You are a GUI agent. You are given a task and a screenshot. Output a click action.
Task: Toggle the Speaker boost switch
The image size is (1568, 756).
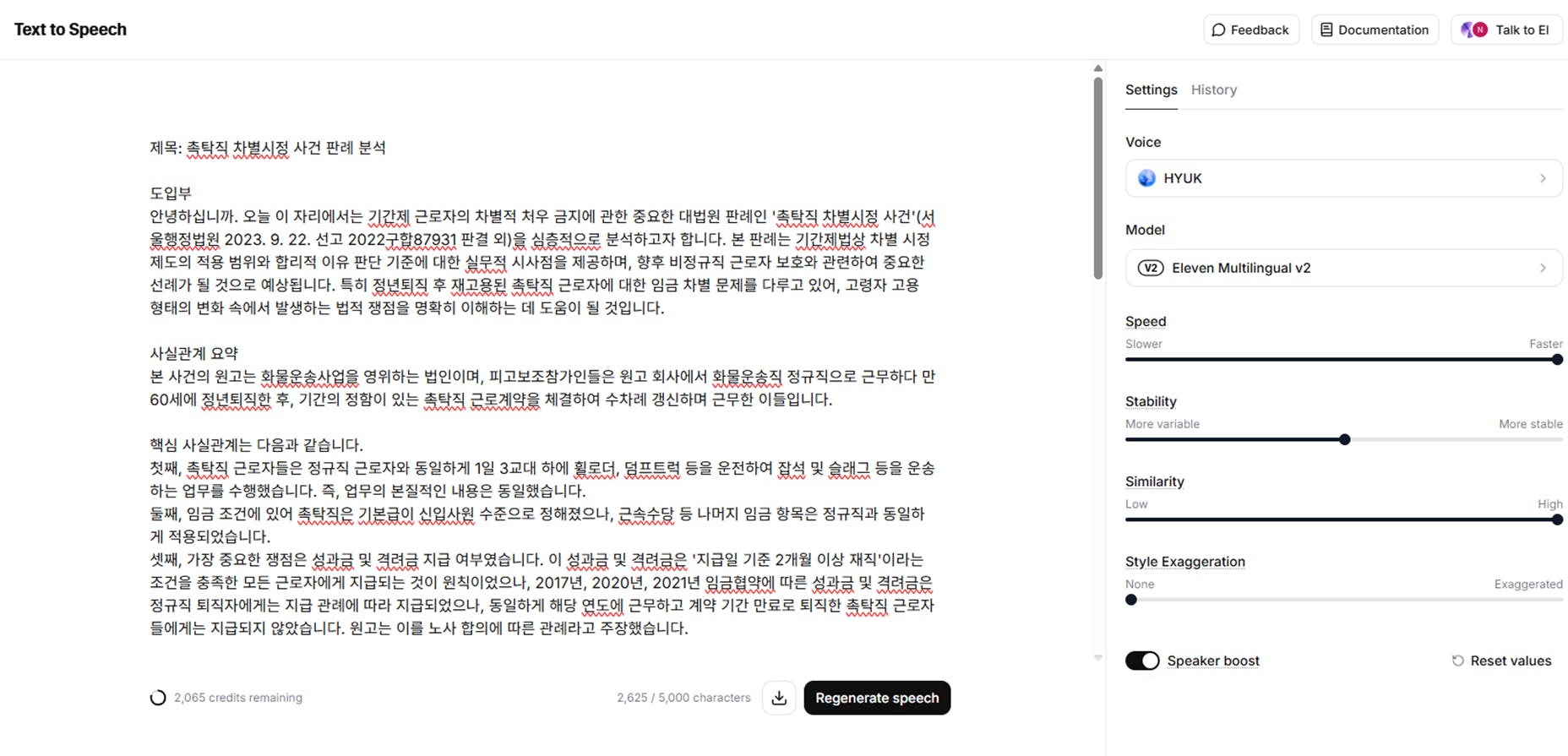click(x=1142, y=661)
